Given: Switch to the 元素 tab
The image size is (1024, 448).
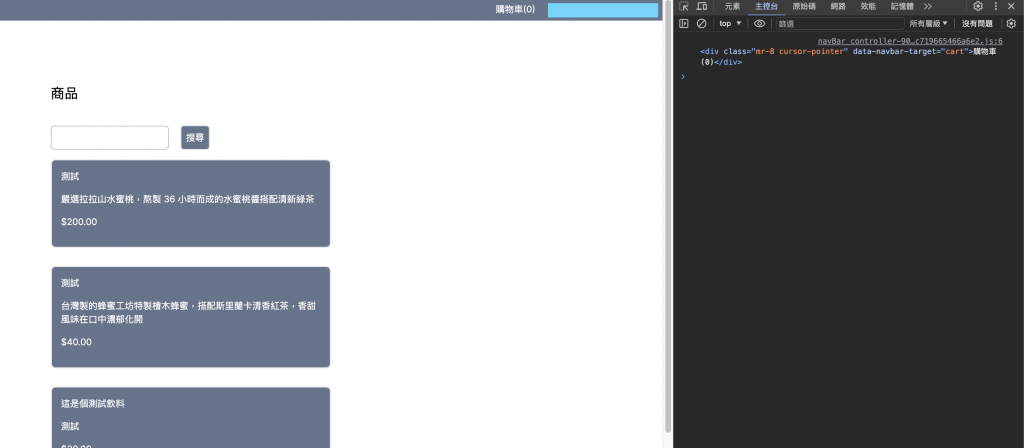Looking at the screenshot, I should coord(732,7).
